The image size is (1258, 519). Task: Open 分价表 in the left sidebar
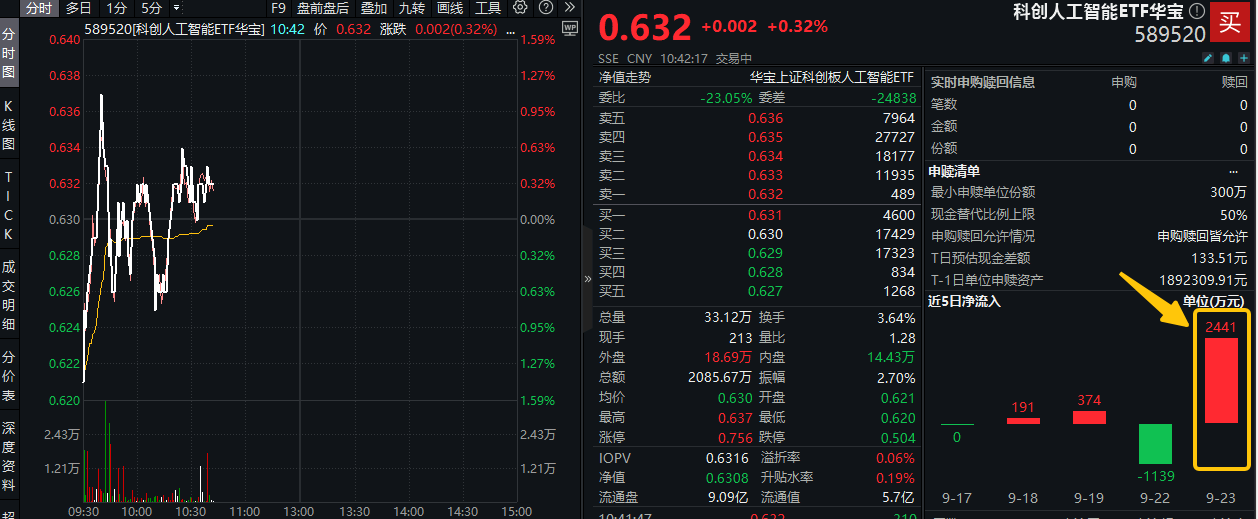tap(9, 375)
